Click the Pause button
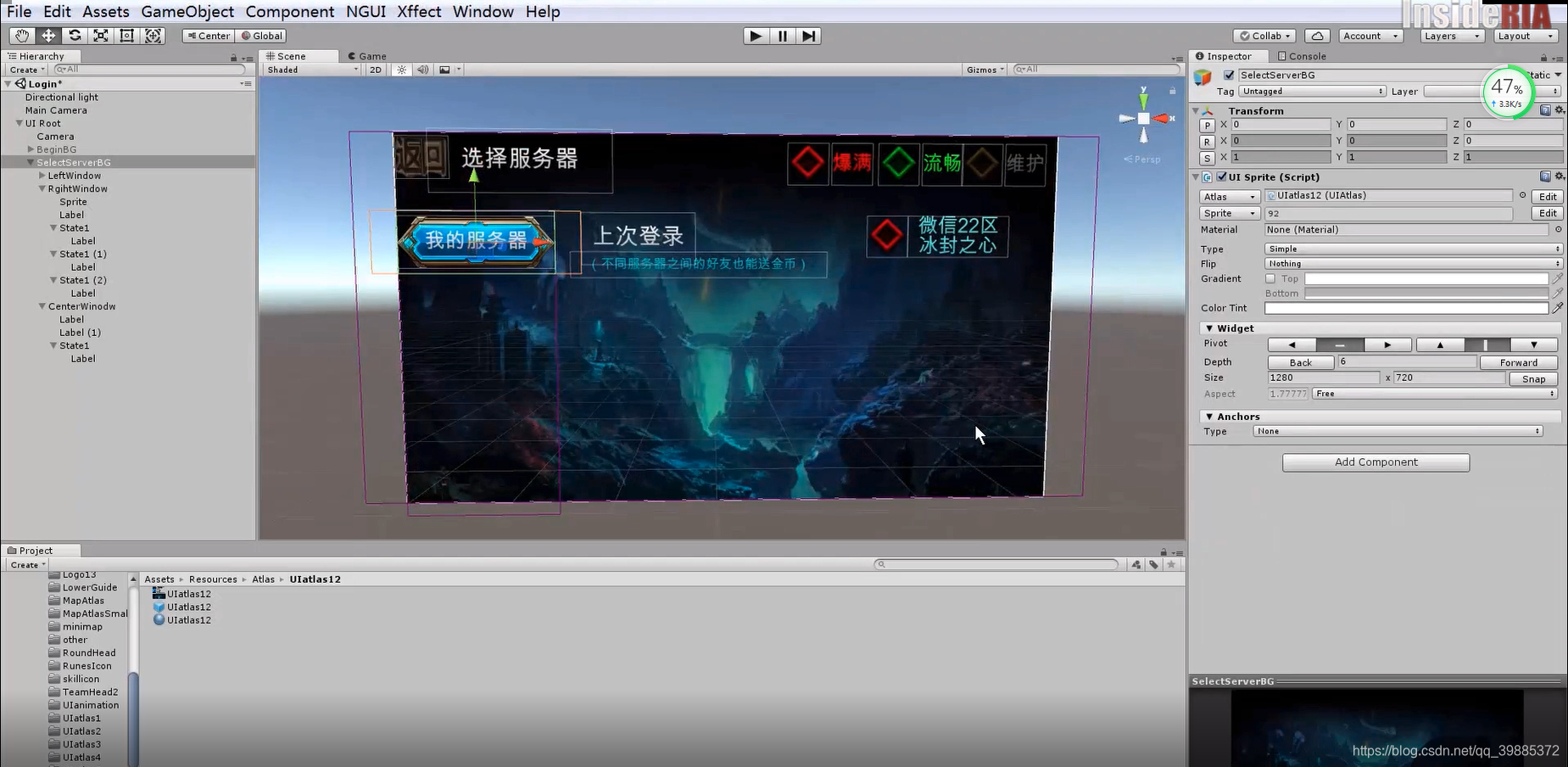Image resolution: width=1568 pixels, height=767 pixels. 782,36
